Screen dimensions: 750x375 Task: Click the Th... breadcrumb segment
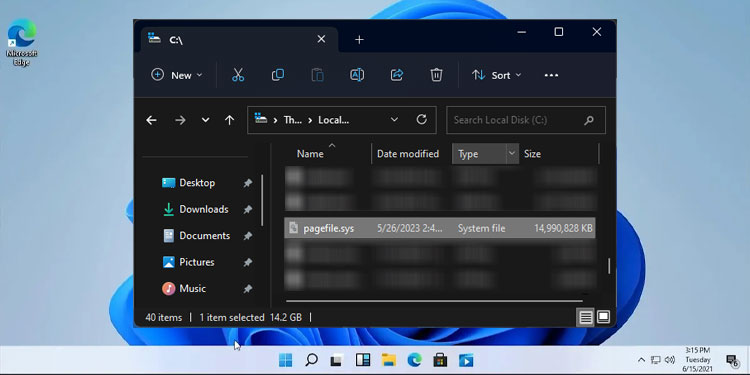[x=293, y=120]
